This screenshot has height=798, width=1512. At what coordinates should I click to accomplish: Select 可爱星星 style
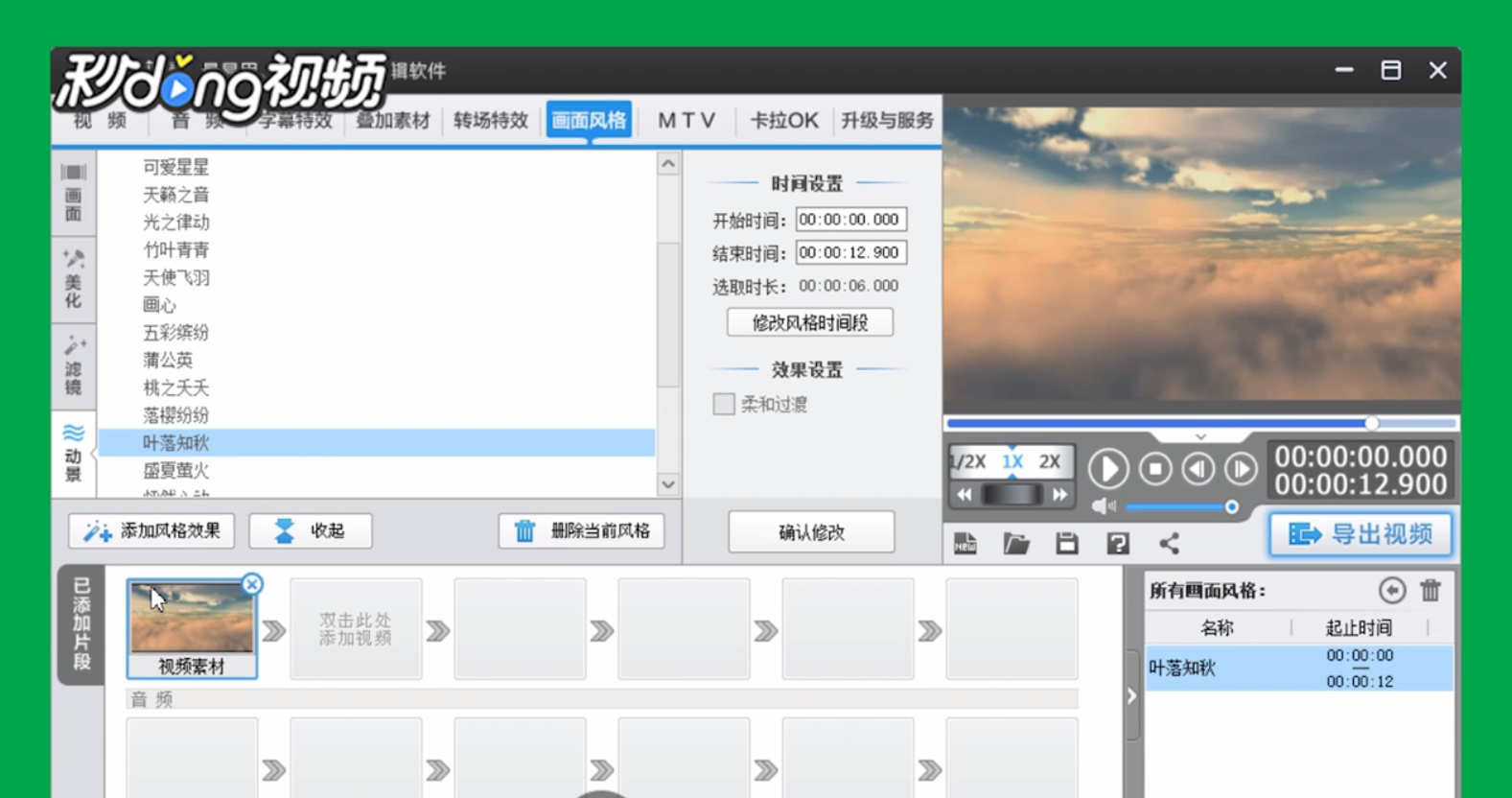175,167
